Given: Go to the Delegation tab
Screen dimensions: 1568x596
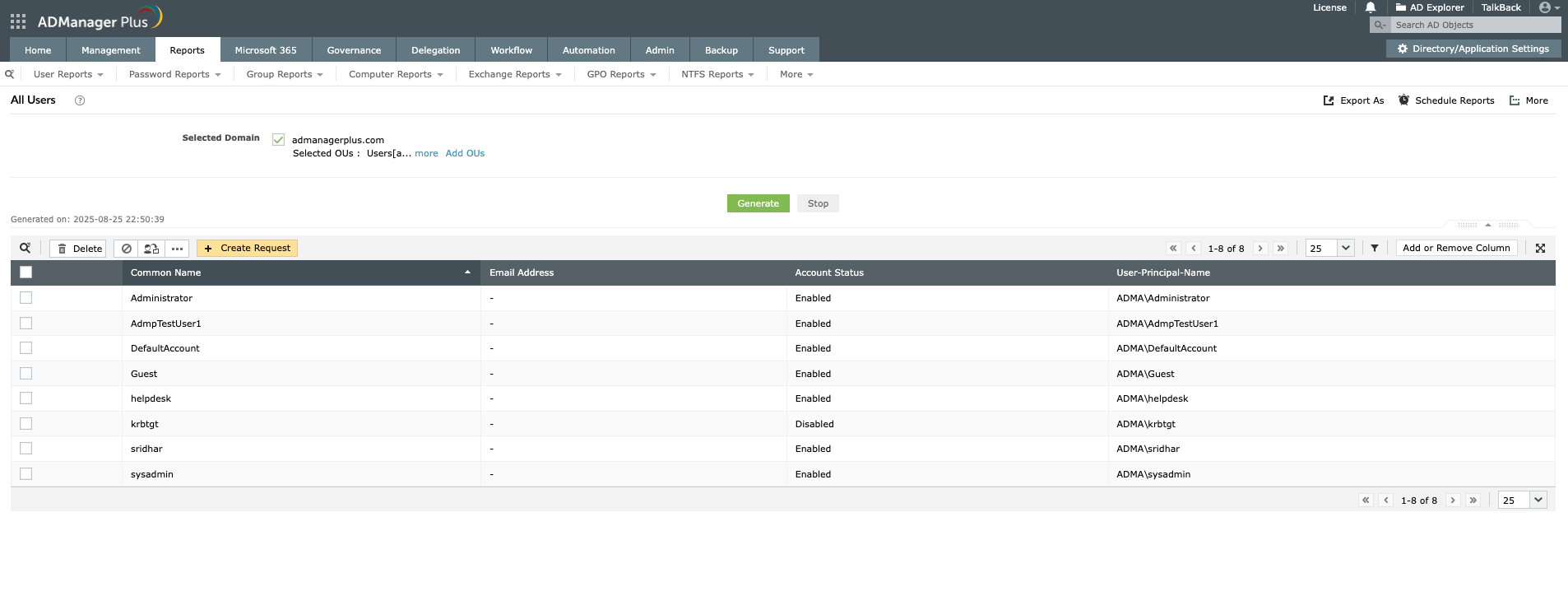Looking at the screenshot, I should click(x=436, y=50).
